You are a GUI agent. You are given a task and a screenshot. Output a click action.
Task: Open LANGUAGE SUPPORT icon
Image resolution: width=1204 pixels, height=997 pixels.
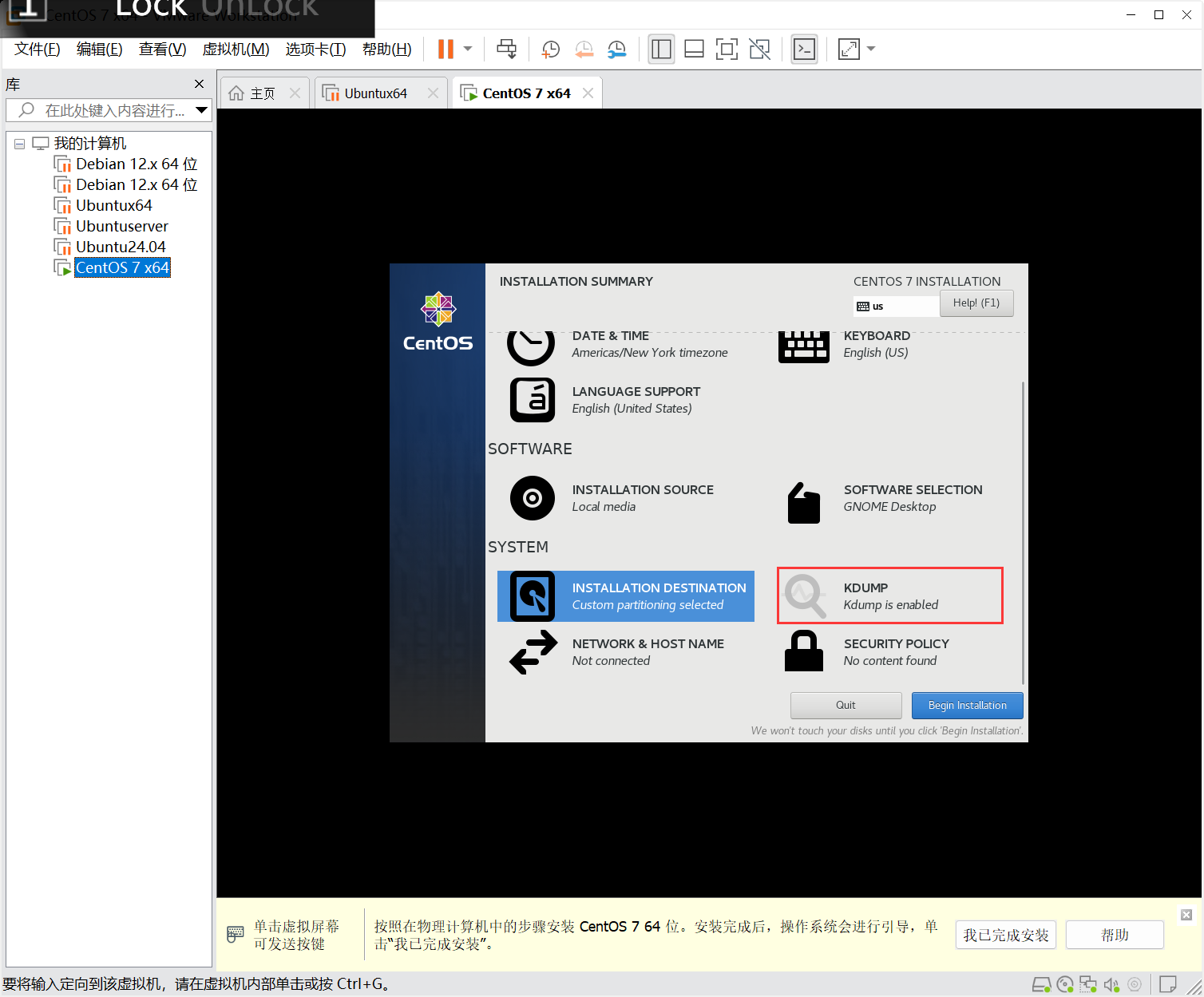[533, 400]
